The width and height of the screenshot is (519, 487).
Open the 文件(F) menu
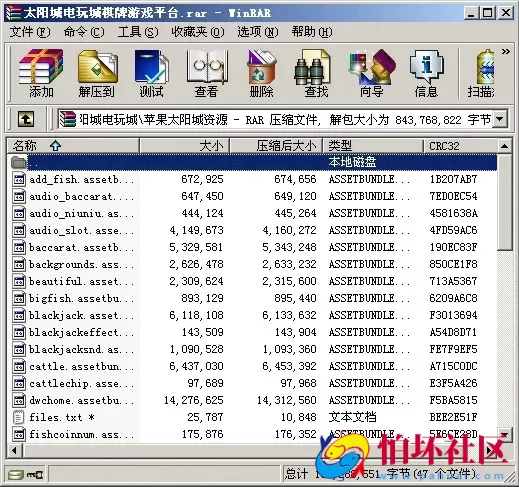click(30, 32)
